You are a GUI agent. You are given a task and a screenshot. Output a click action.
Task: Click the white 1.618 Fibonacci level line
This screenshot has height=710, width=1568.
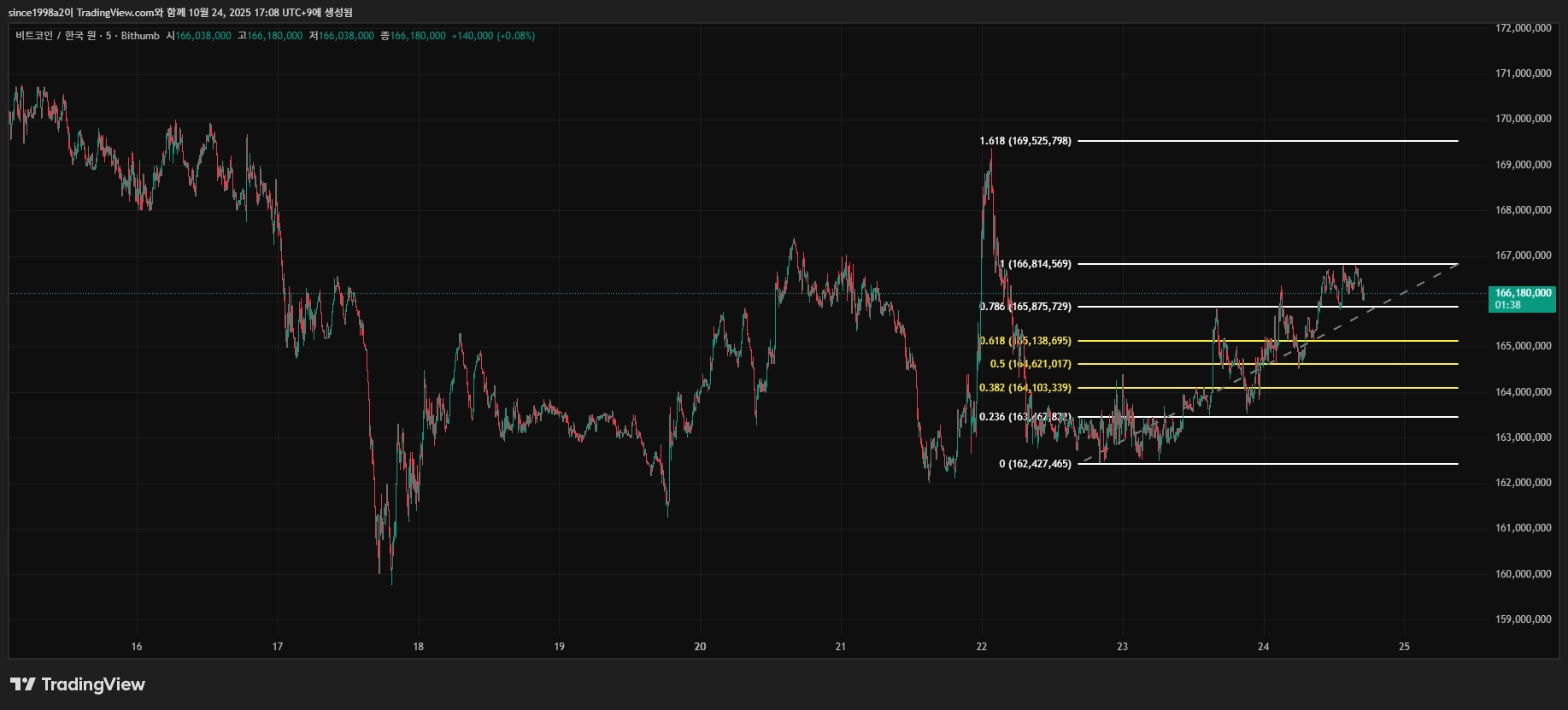[x=1268, y=141]
